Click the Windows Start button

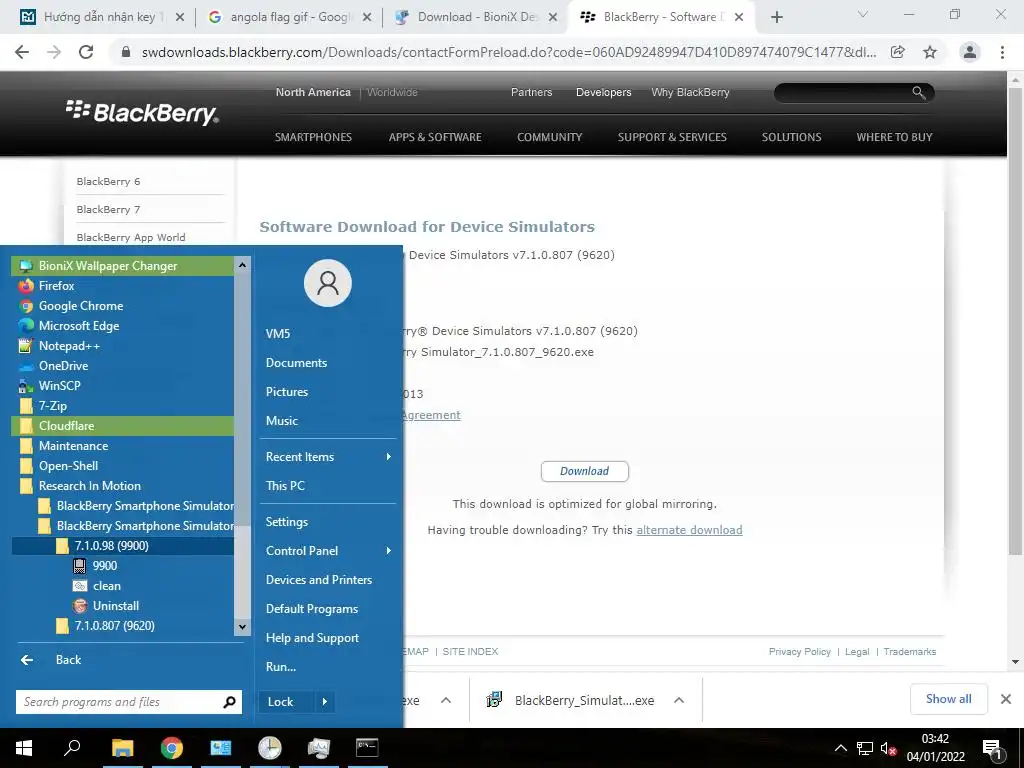click(x=24, y=748)
